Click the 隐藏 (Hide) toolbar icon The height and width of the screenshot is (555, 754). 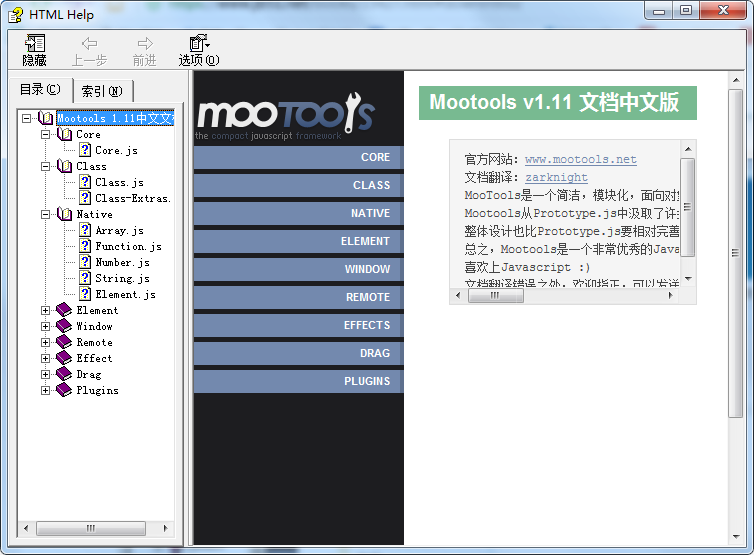coord(35,43)
